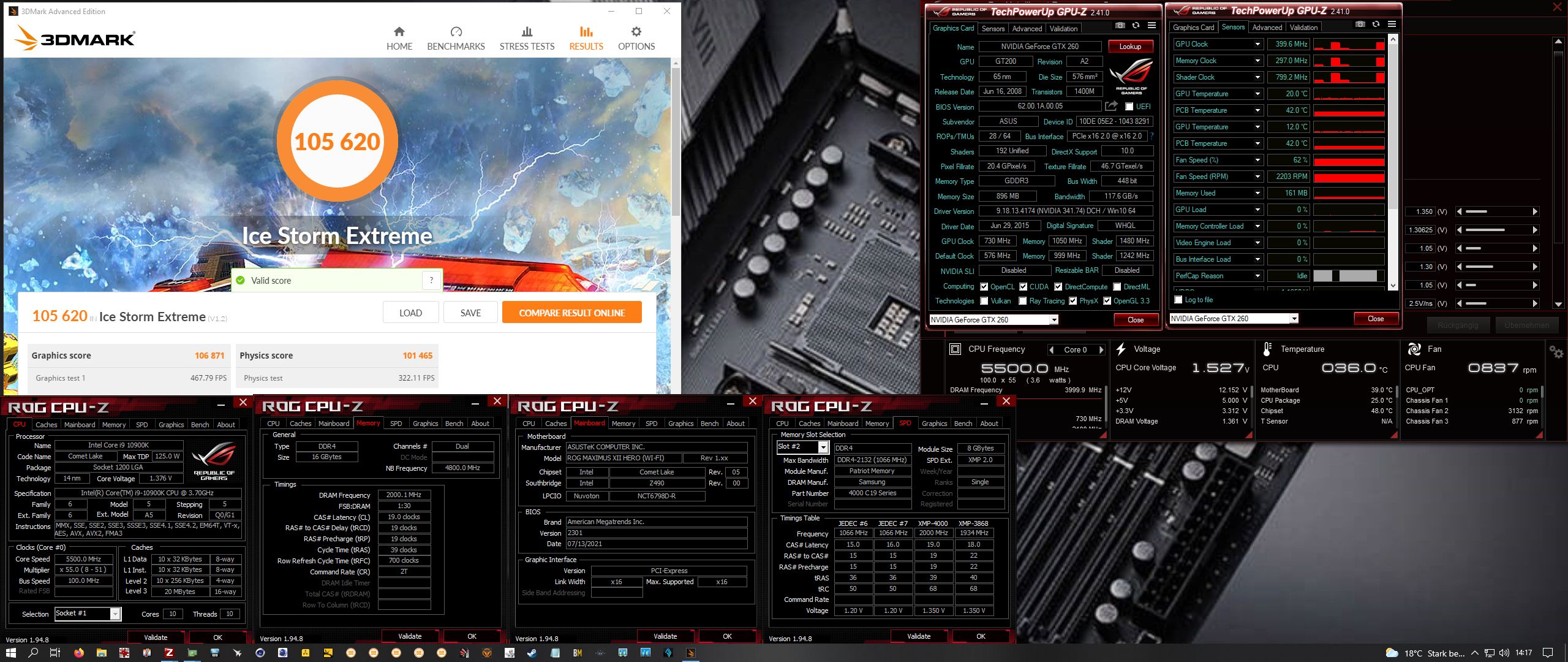Adjust the 2.5V/ns slider
The width and height of the screenshot is (1568, 662).
coord(1497,303)
